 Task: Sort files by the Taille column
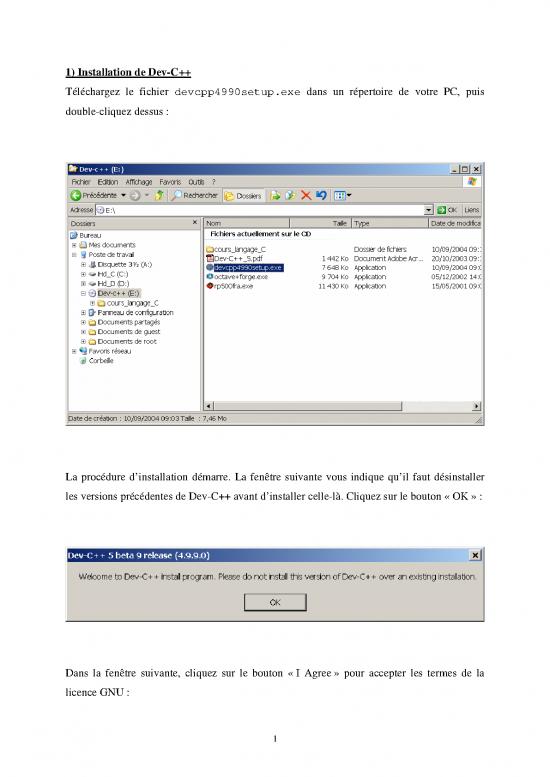[320, 223]
